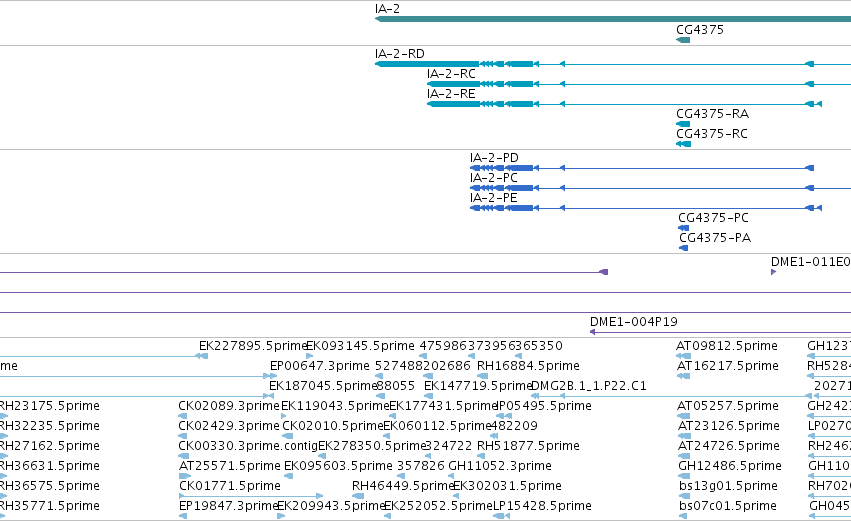This screenshot has height=521, width=851.
Task: Select the AT16217.5prime EST label
Action: pos(727,366)
